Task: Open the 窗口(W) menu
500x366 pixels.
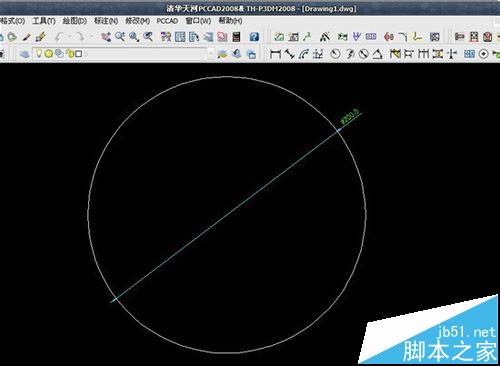Action: pyautogui.click(x=198, y=21)
